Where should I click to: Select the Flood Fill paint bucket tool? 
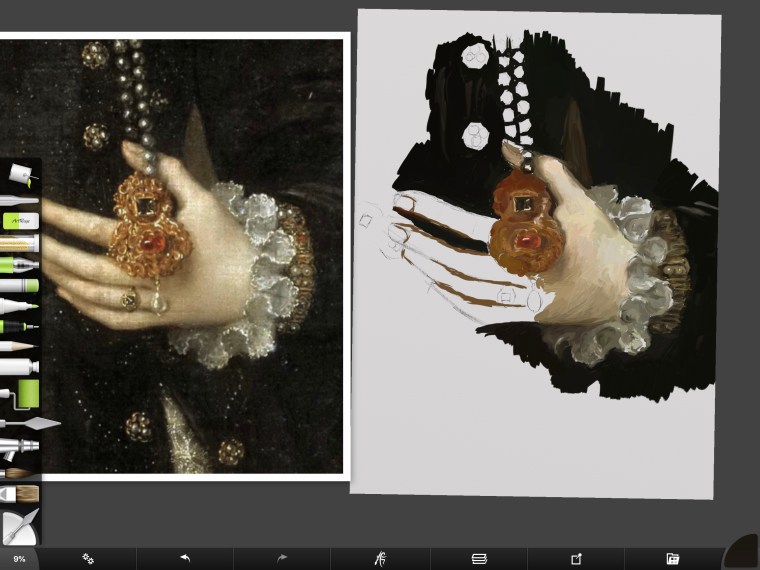(23, 176)
